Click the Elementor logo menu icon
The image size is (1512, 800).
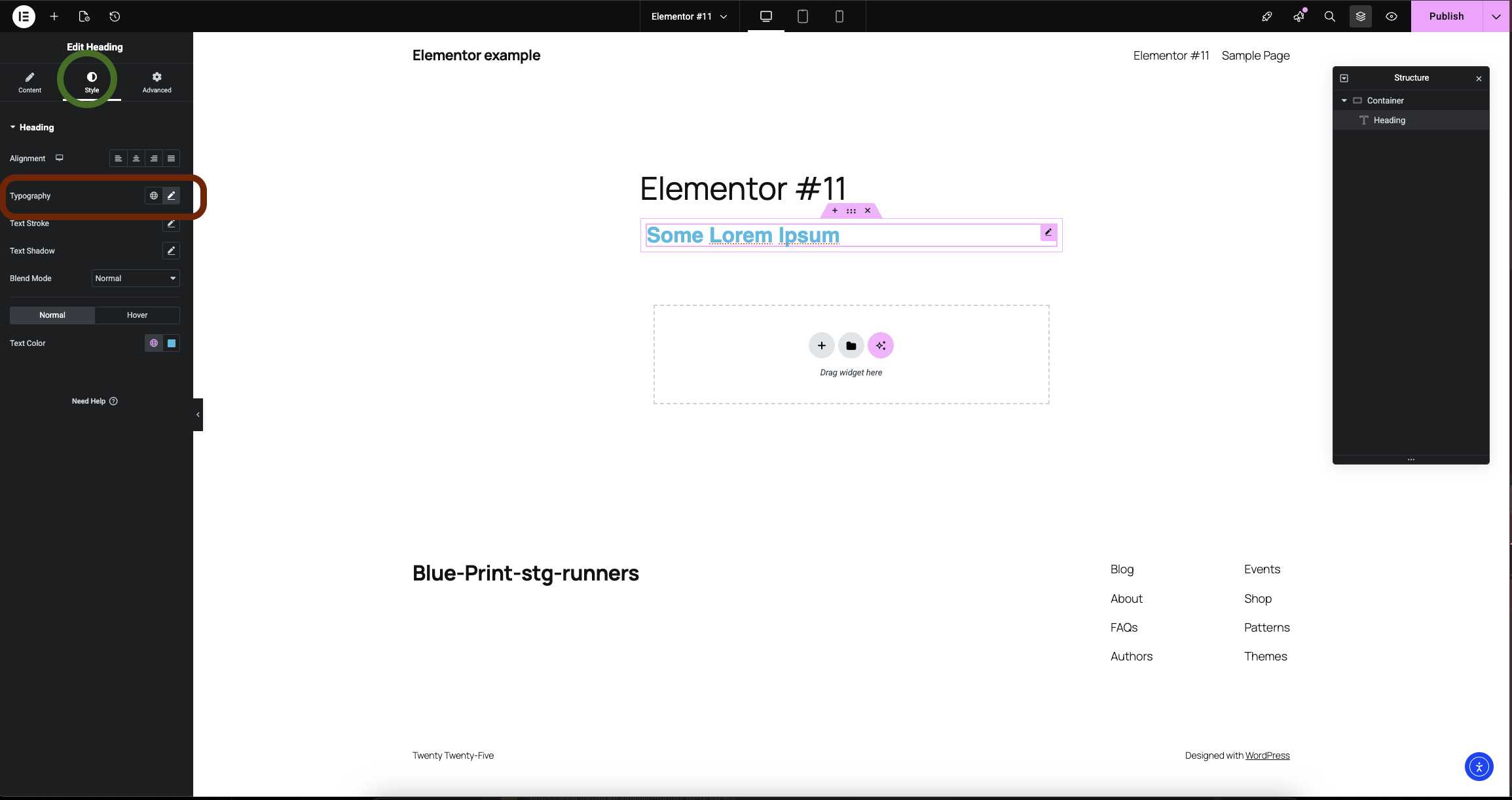pos(24,16)
